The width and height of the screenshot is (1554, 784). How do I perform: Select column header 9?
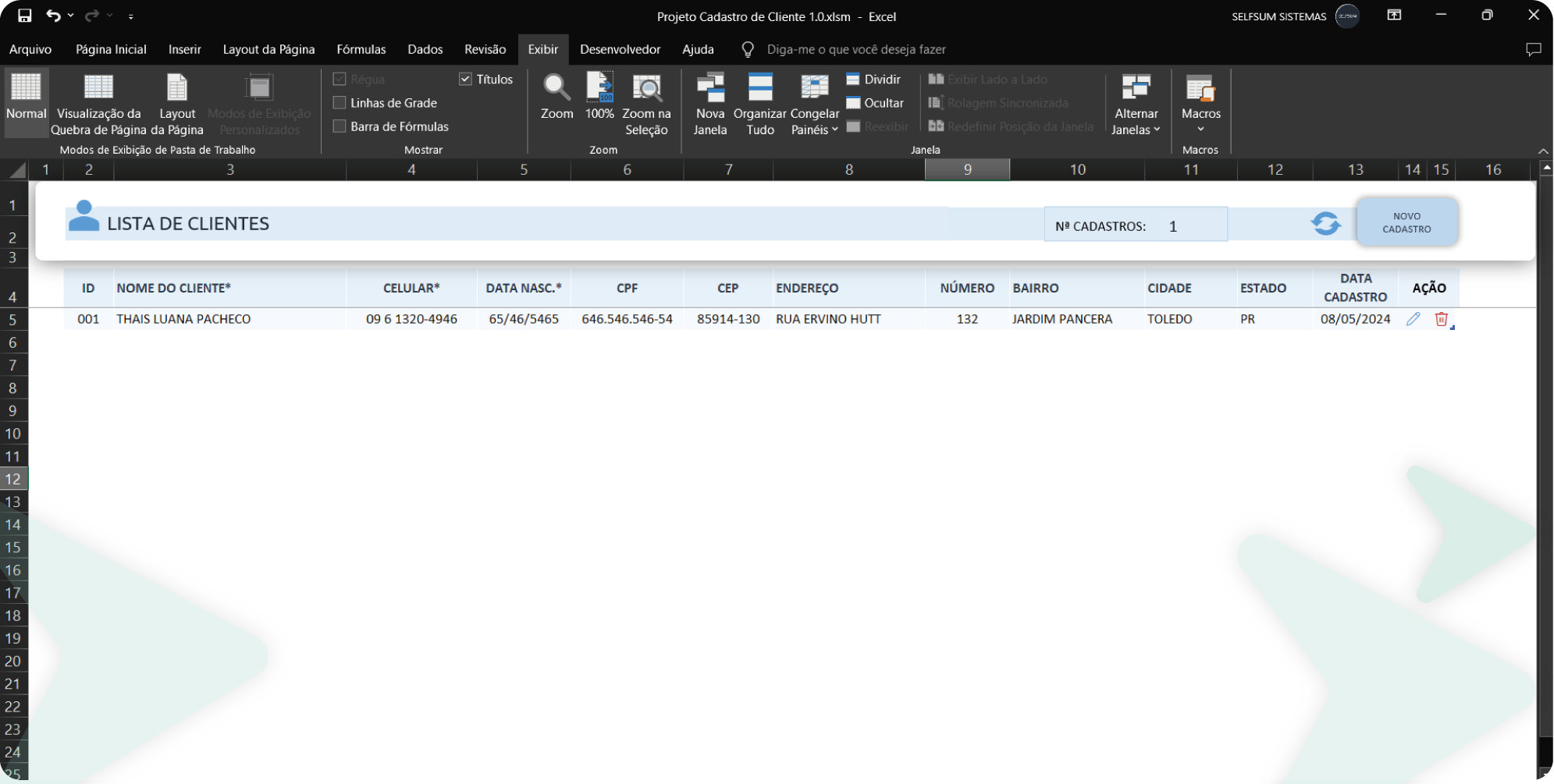(x=967, y=169)
